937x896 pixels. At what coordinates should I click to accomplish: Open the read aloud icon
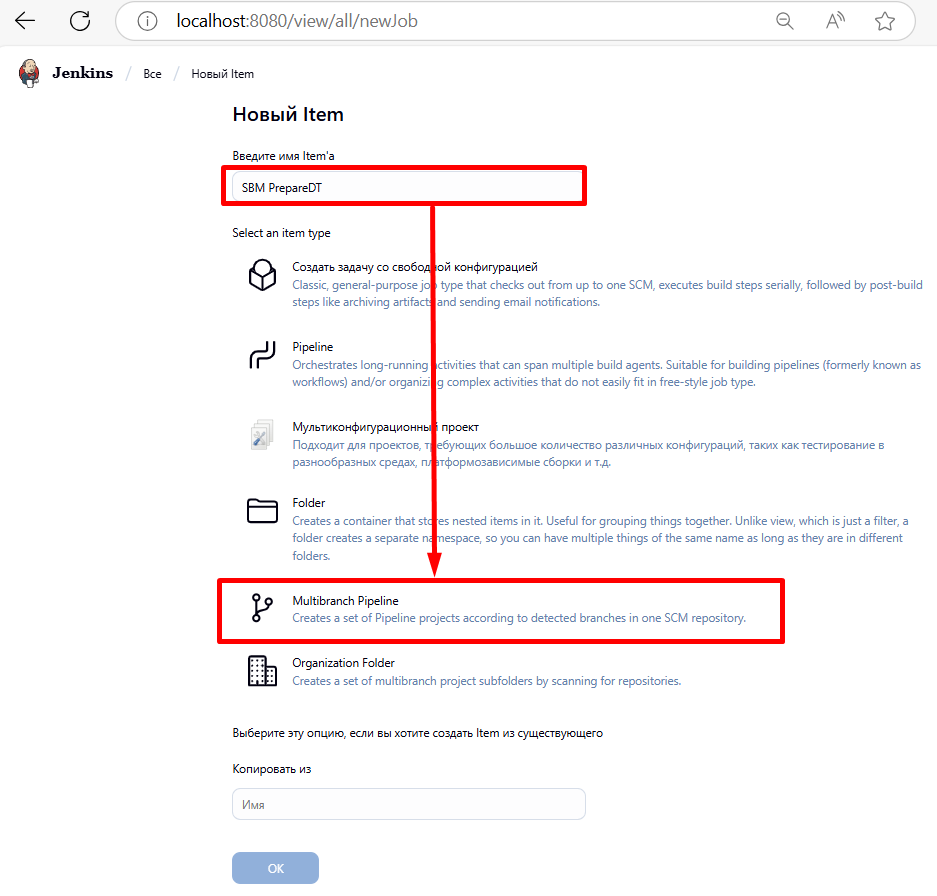(835, 21)
